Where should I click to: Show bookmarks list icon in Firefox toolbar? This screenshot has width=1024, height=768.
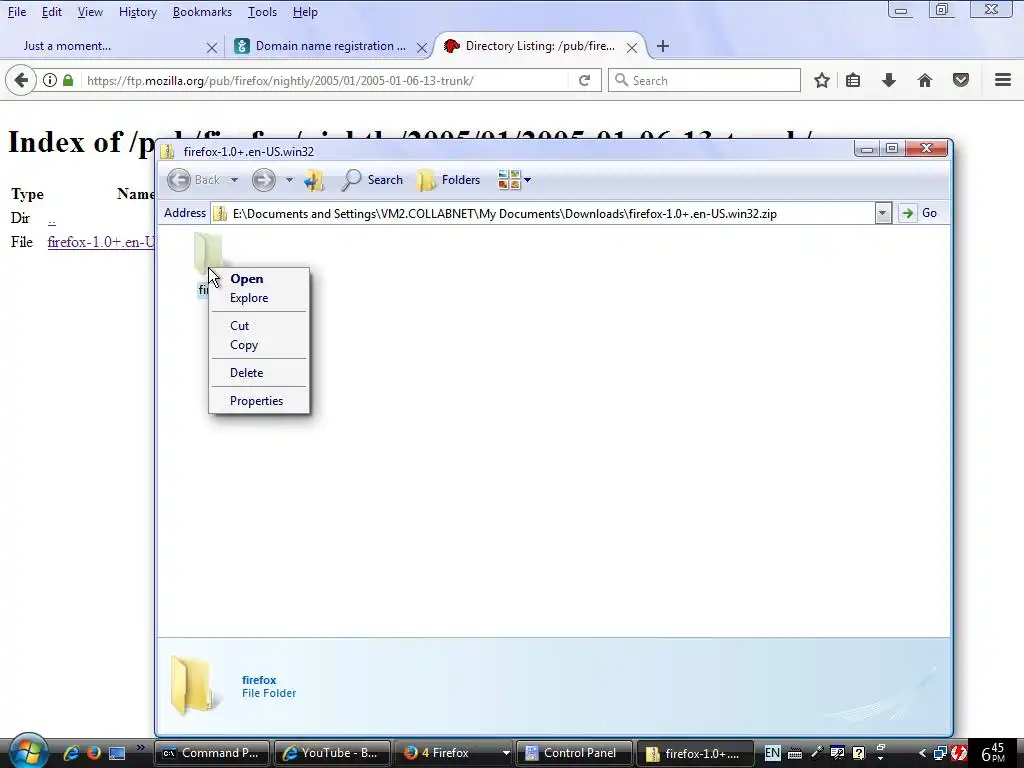click(x=853, y=80)
